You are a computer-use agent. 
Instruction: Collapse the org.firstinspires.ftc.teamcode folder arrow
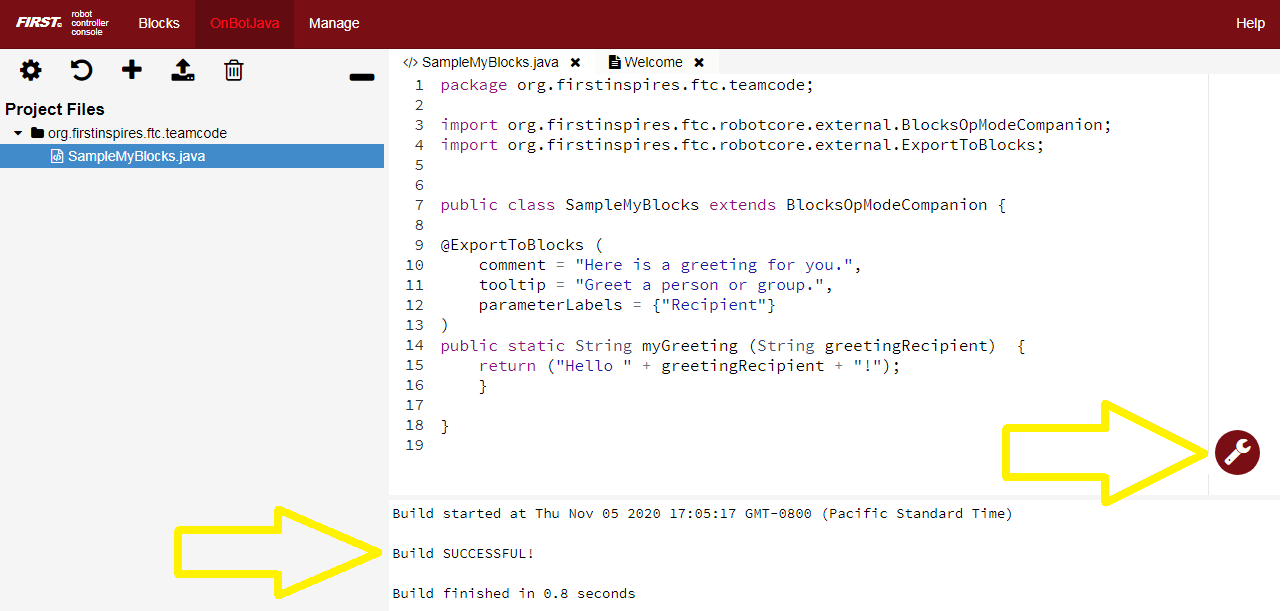pyautogui.click(x=18, y=133)
